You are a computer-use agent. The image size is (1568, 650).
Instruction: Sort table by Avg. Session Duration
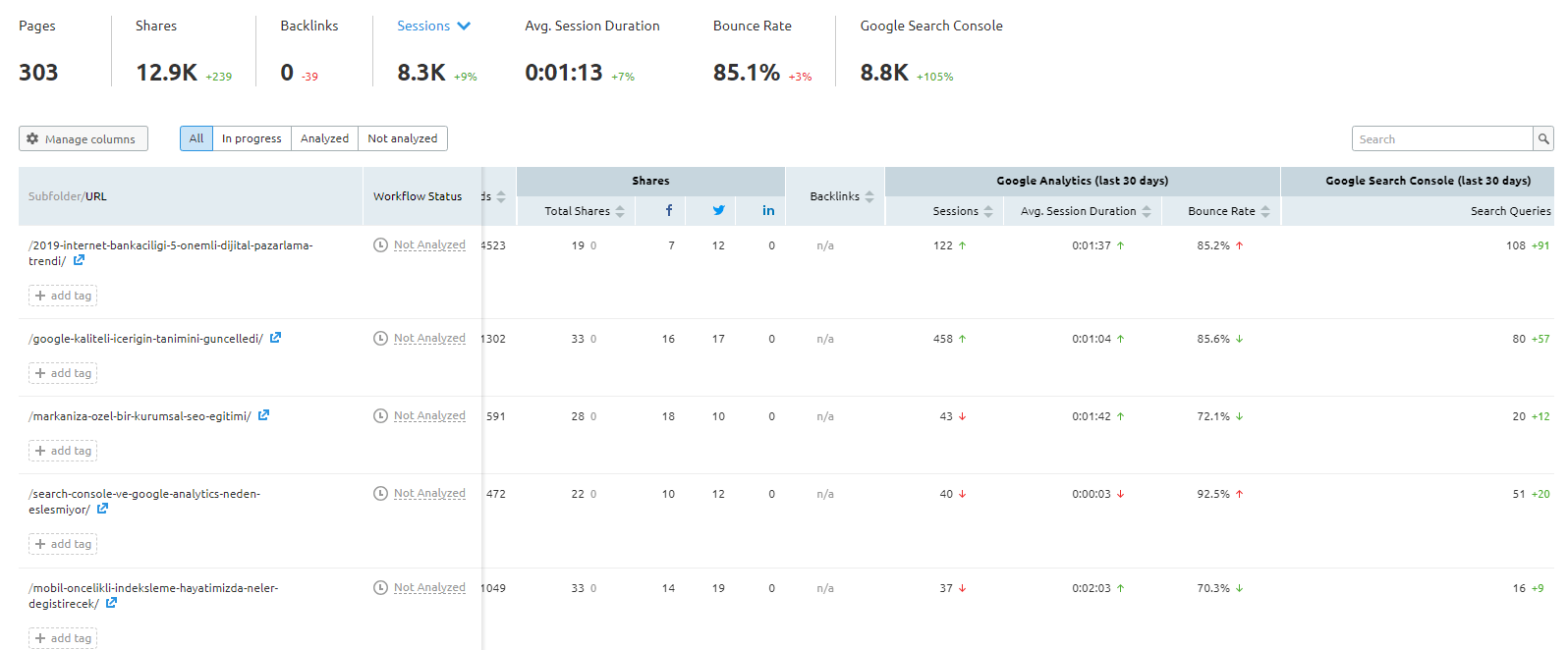(1085, 211)
